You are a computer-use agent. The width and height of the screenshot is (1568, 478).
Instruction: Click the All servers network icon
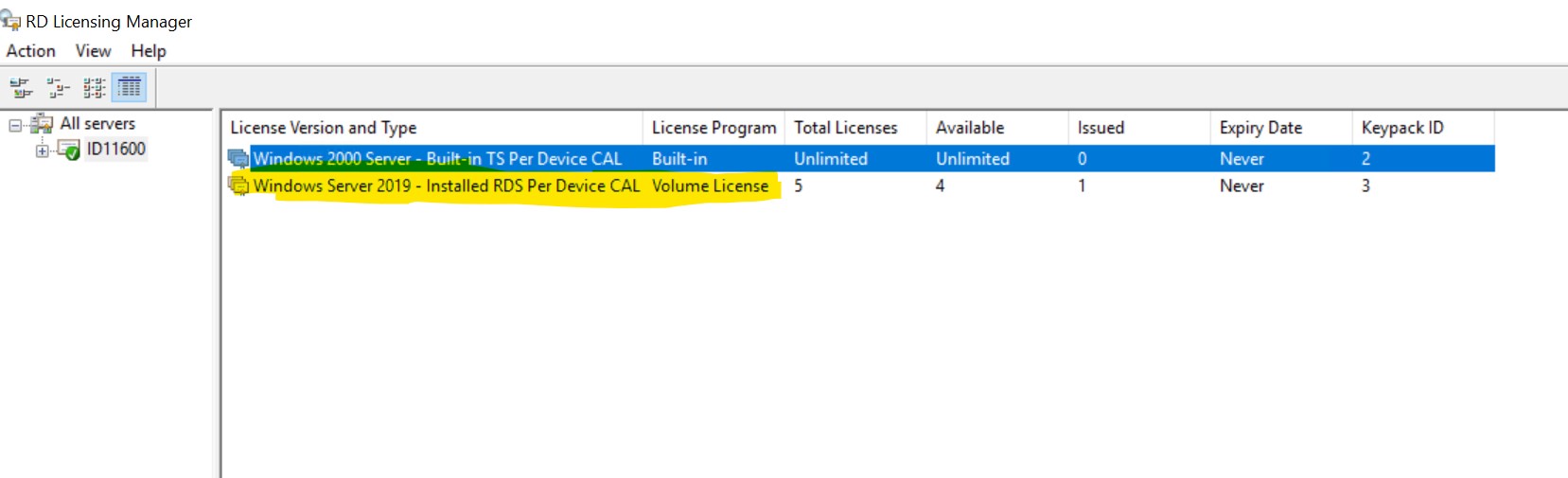pyautogui.click(x=42, y=124)
